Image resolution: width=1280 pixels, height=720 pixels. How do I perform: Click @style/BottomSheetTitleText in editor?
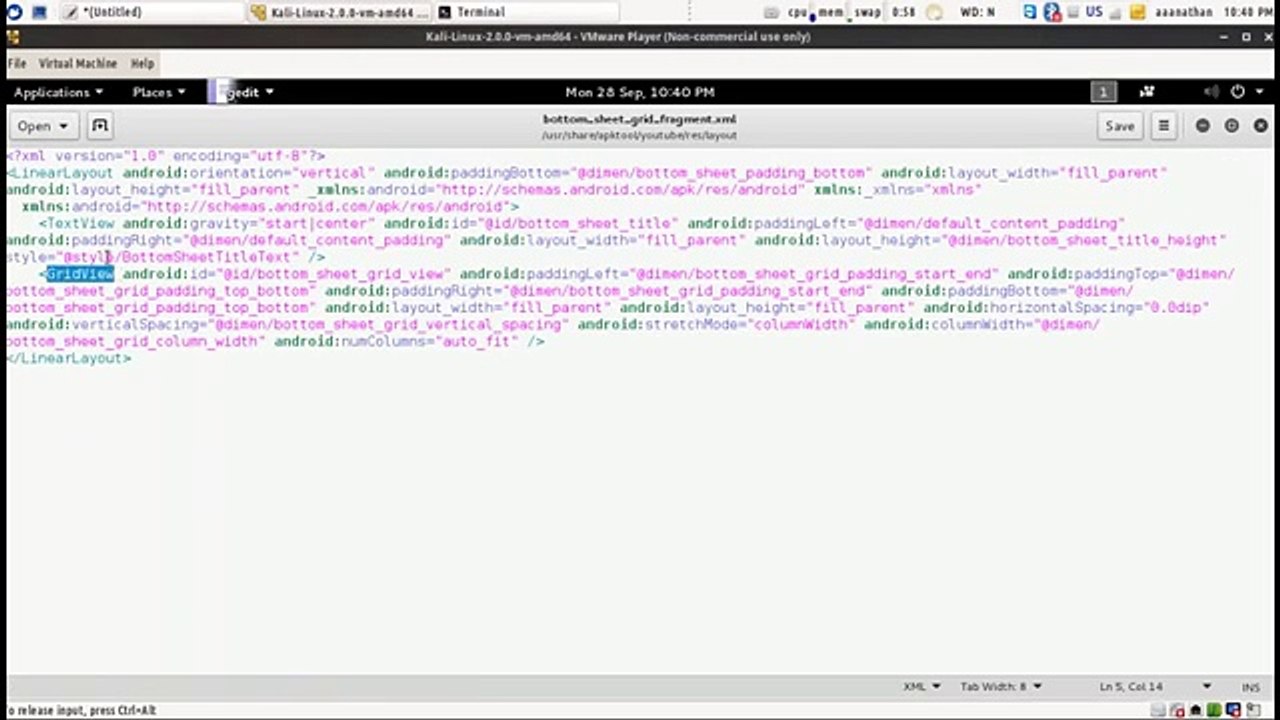(180, 257)
